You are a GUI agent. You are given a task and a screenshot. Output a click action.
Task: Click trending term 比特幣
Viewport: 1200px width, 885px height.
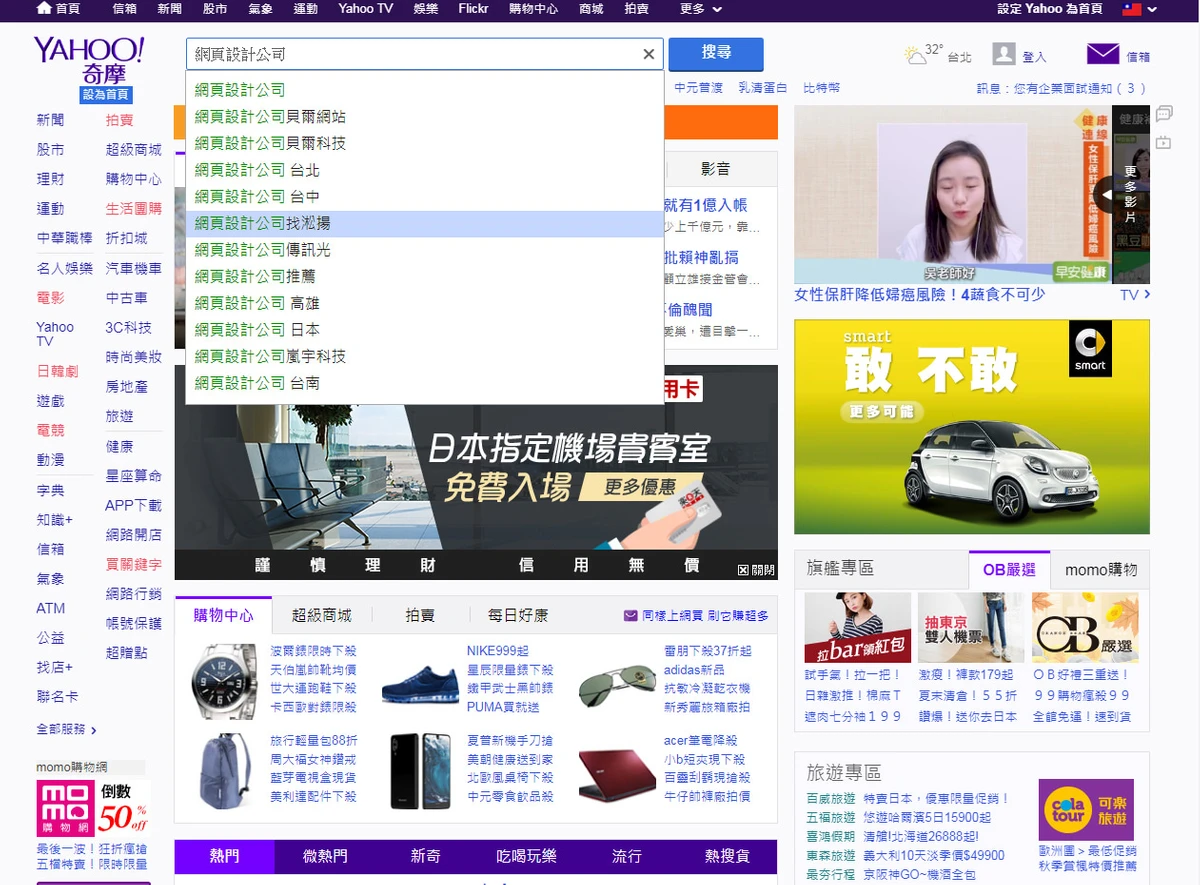coord(822,88)
